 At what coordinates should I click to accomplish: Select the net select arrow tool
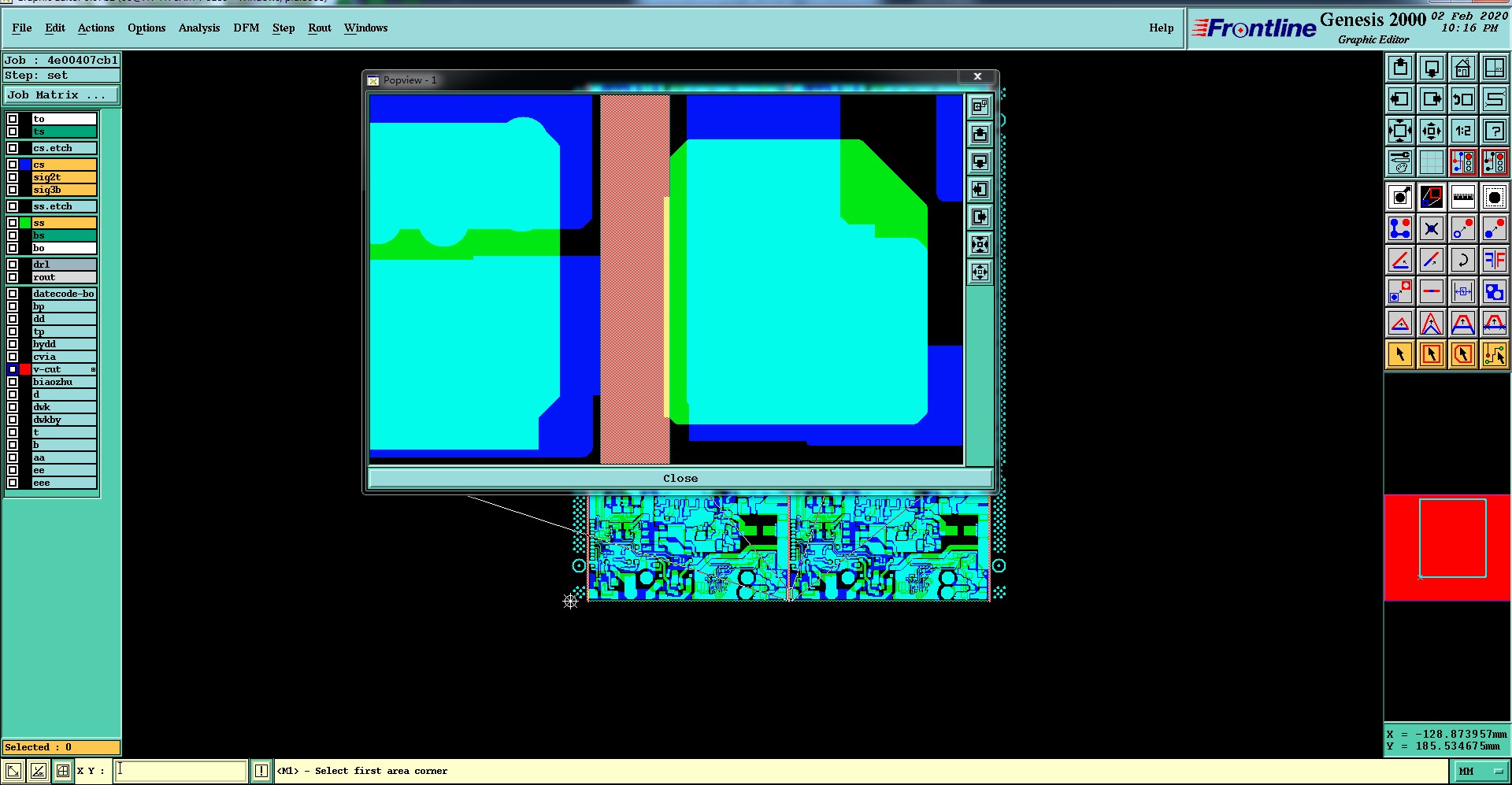tap(1495, 354)
